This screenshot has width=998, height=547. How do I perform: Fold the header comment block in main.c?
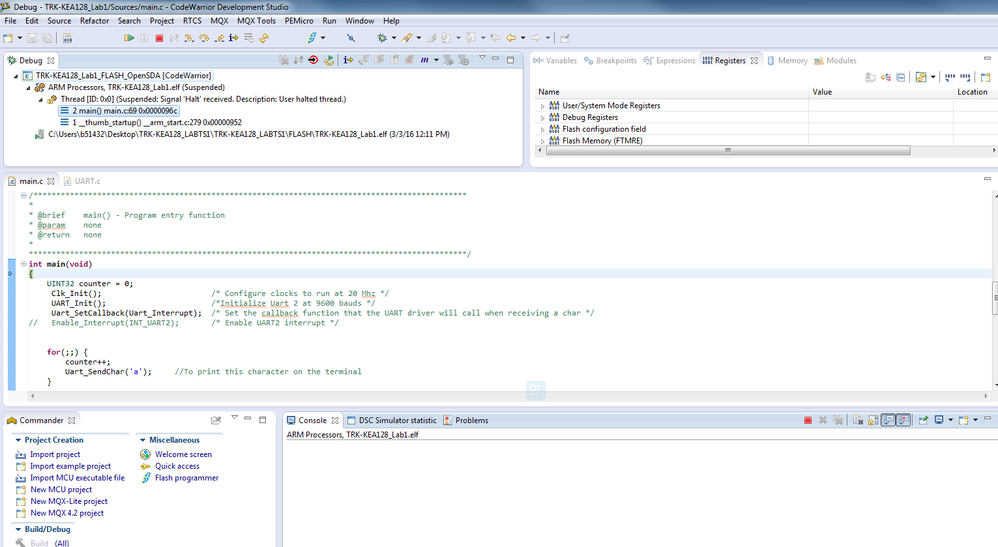pos(24,195)
